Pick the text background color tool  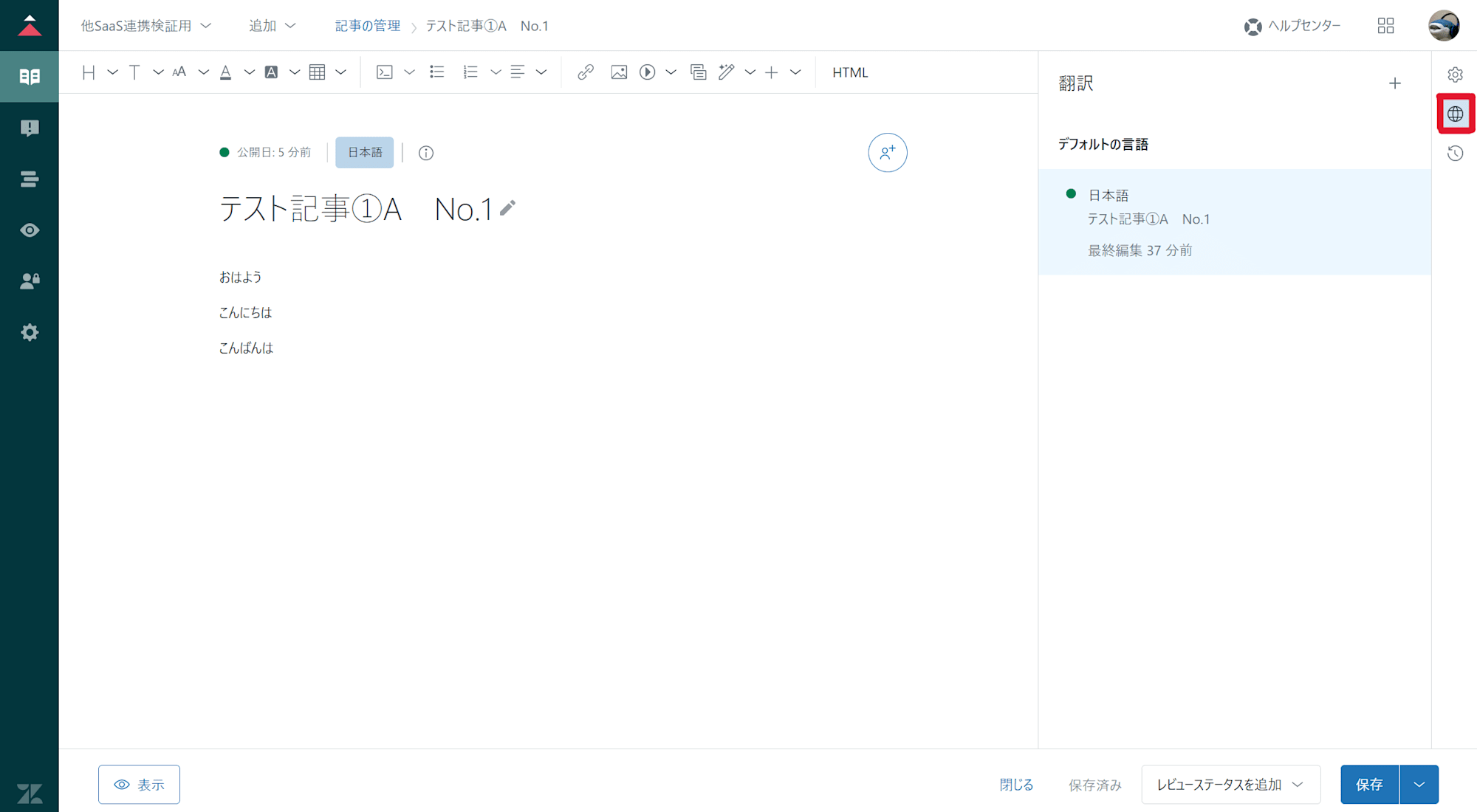click(271, 72)
